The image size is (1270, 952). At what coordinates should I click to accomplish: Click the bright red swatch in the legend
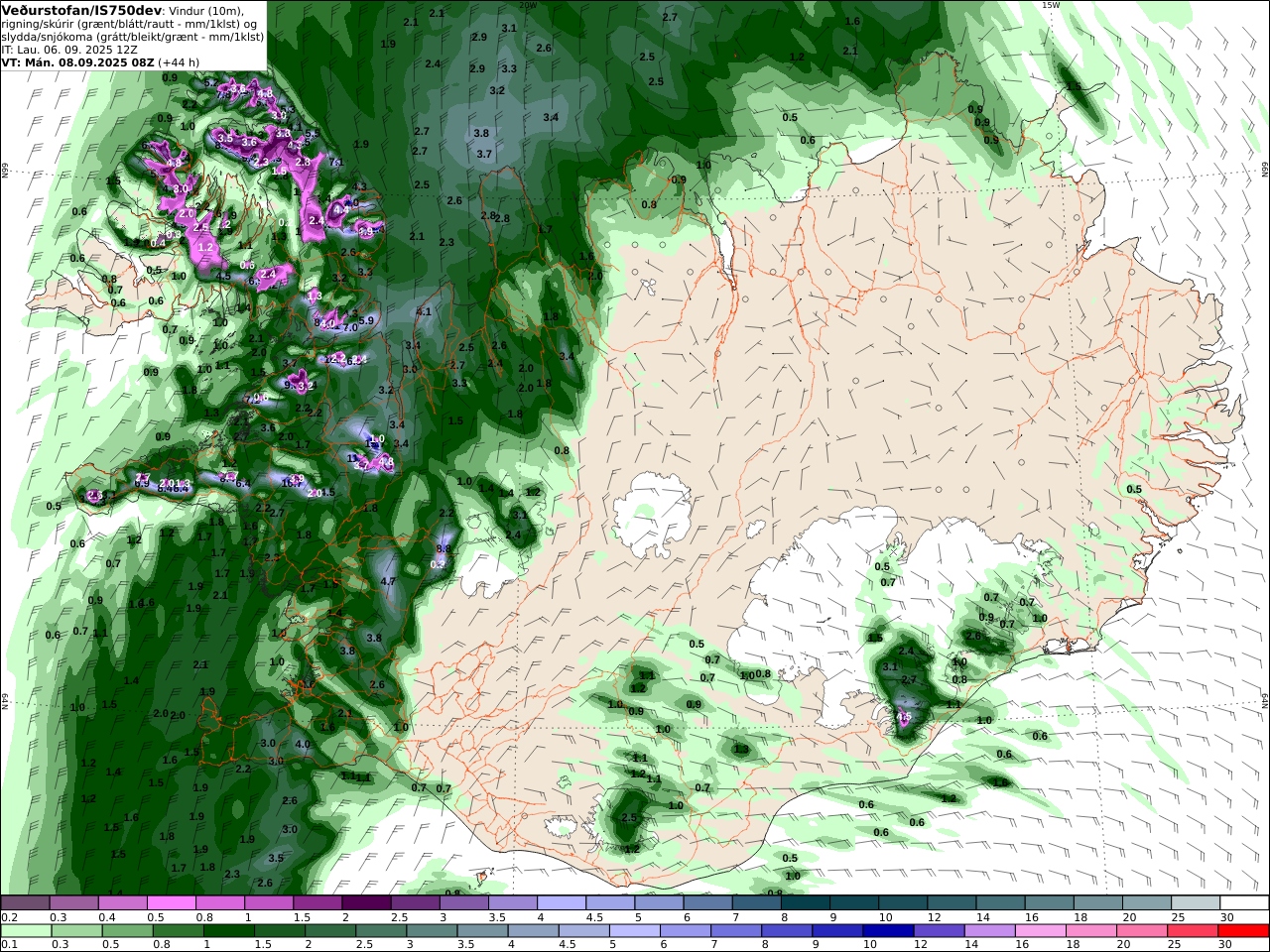(x=1243, y=930)
